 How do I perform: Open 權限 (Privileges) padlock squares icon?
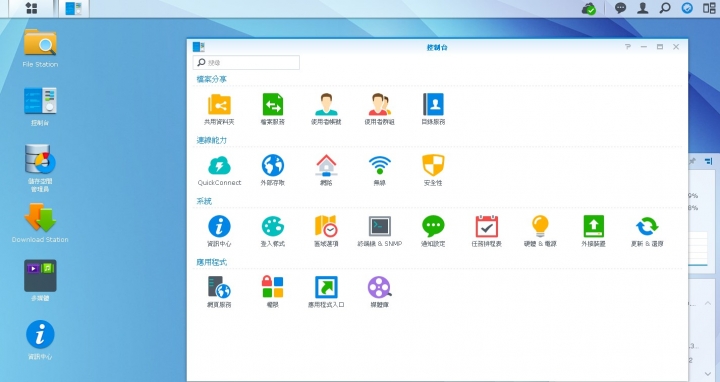click(x=273, y=287)
